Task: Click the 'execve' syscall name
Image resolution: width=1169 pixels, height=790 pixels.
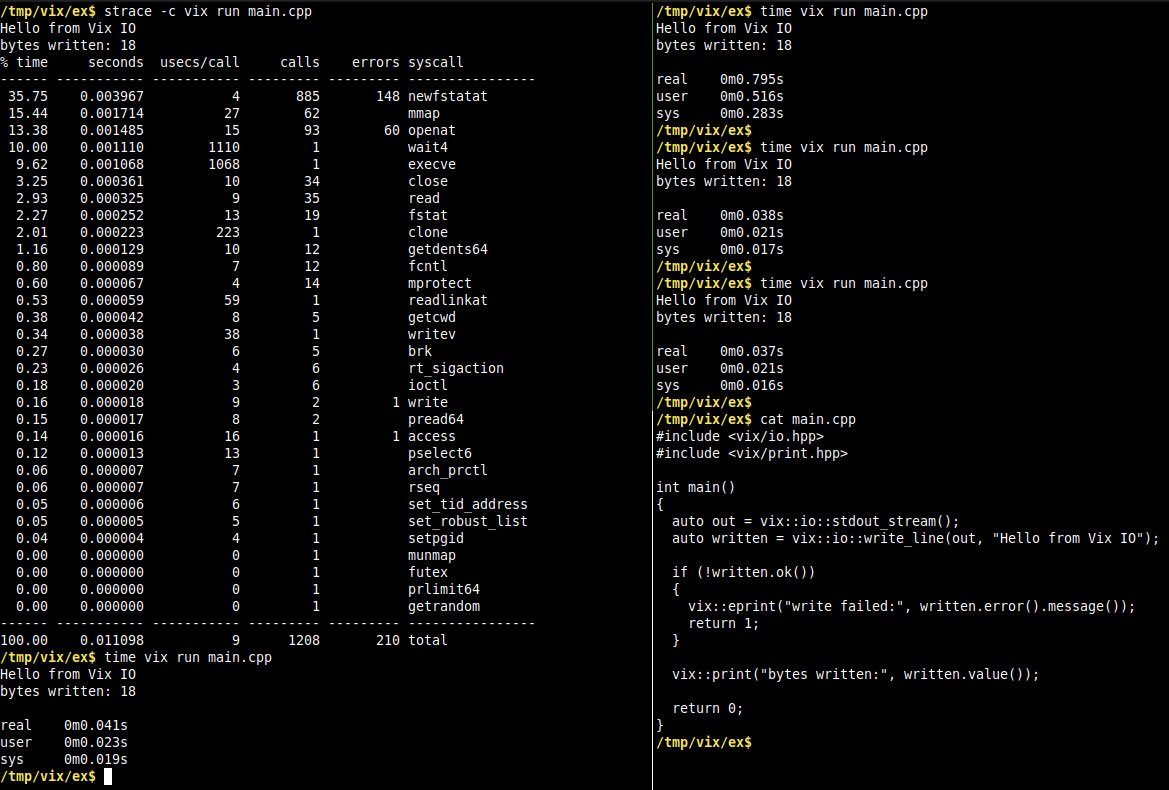Action: [x=432, y=164]
